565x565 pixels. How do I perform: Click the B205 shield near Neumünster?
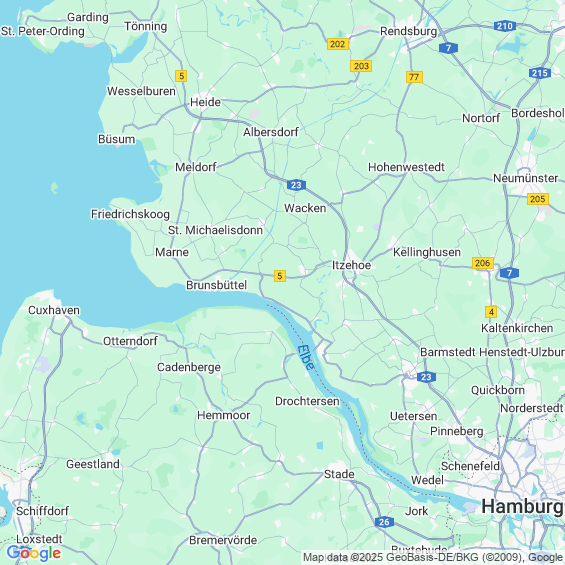pyautogui.click(x=538, y=199)
